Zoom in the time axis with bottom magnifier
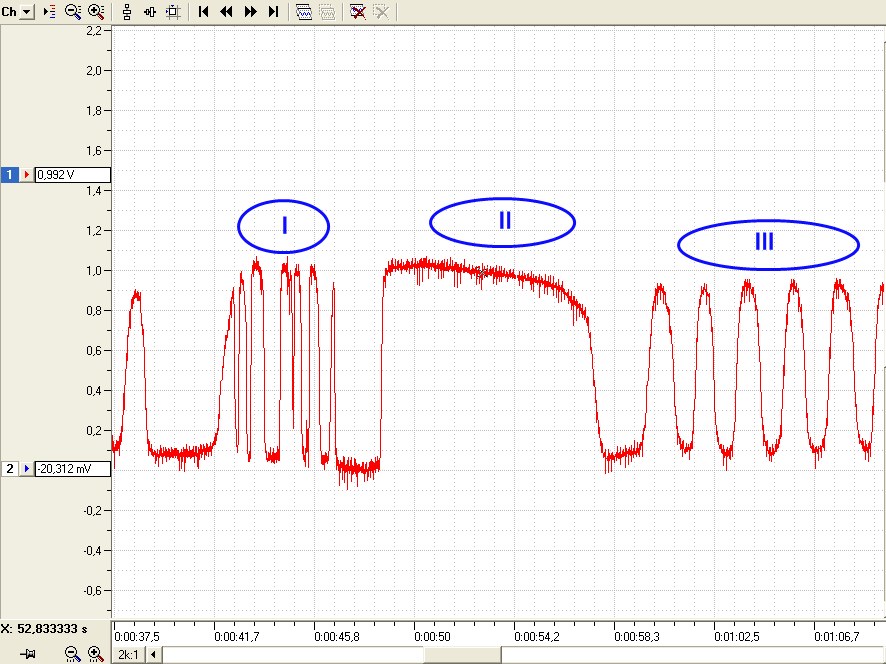This screenshot has width=886, height=664. point(95,654)
